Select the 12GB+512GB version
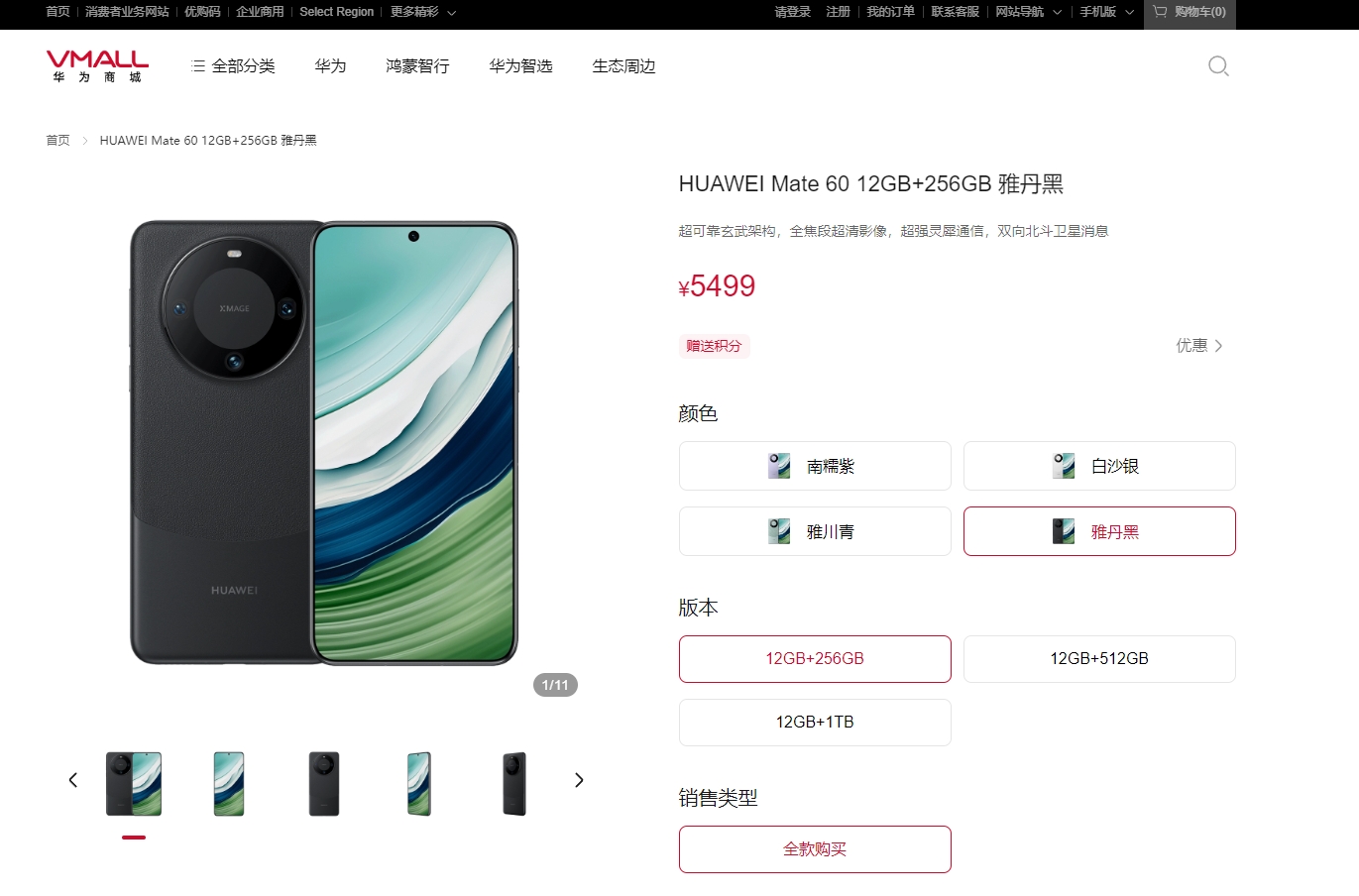The image size is (1359, 896). point(1099,659)
